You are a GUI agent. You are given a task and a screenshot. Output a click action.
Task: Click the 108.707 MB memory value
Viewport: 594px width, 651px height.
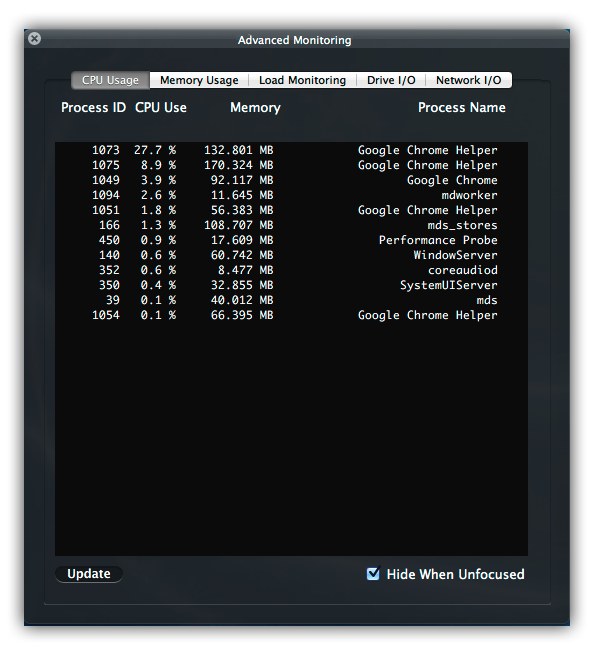[238, 225]
